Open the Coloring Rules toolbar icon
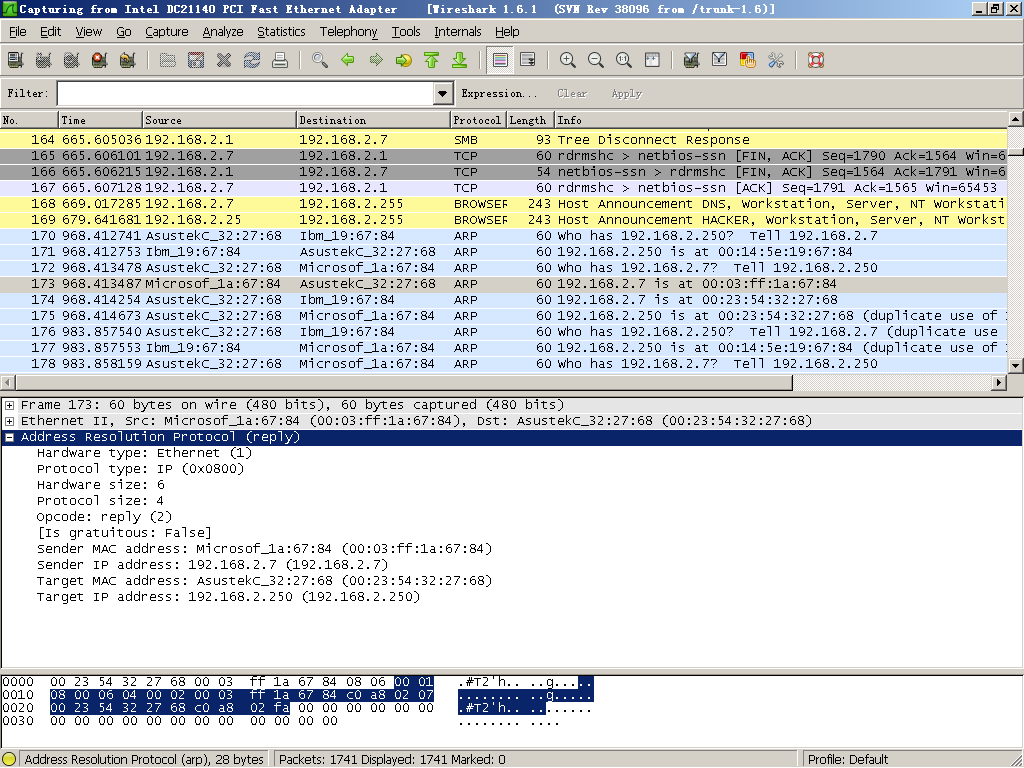 point(747,60)
